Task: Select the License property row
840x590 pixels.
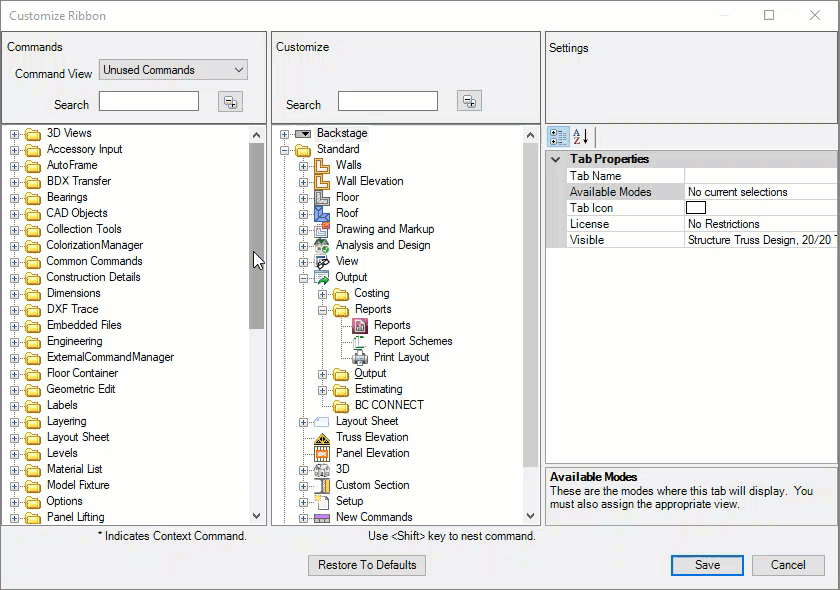Action: pos(702,224)
